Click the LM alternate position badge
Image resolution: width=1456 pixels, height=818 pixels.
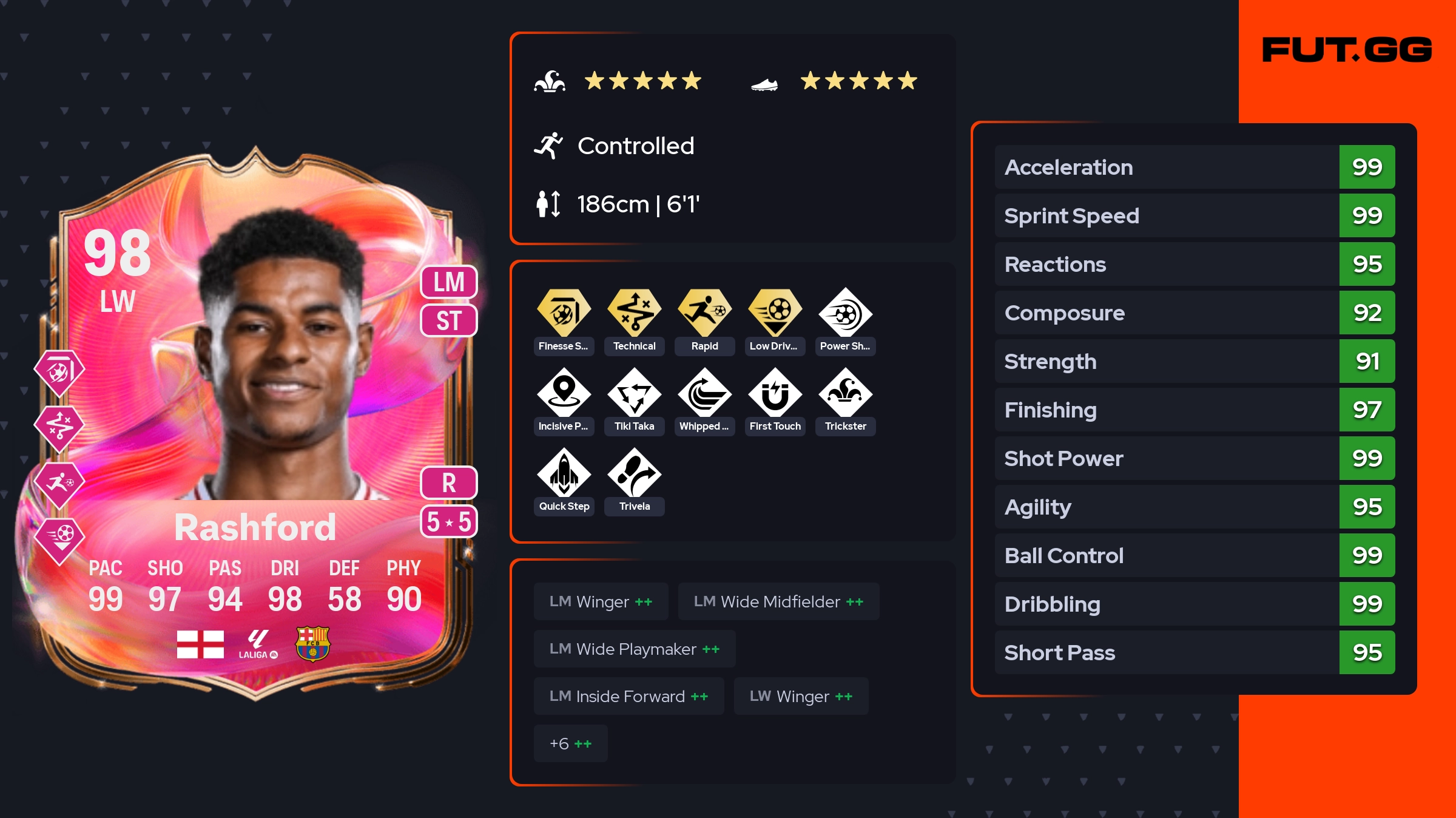tap(449, 282)
